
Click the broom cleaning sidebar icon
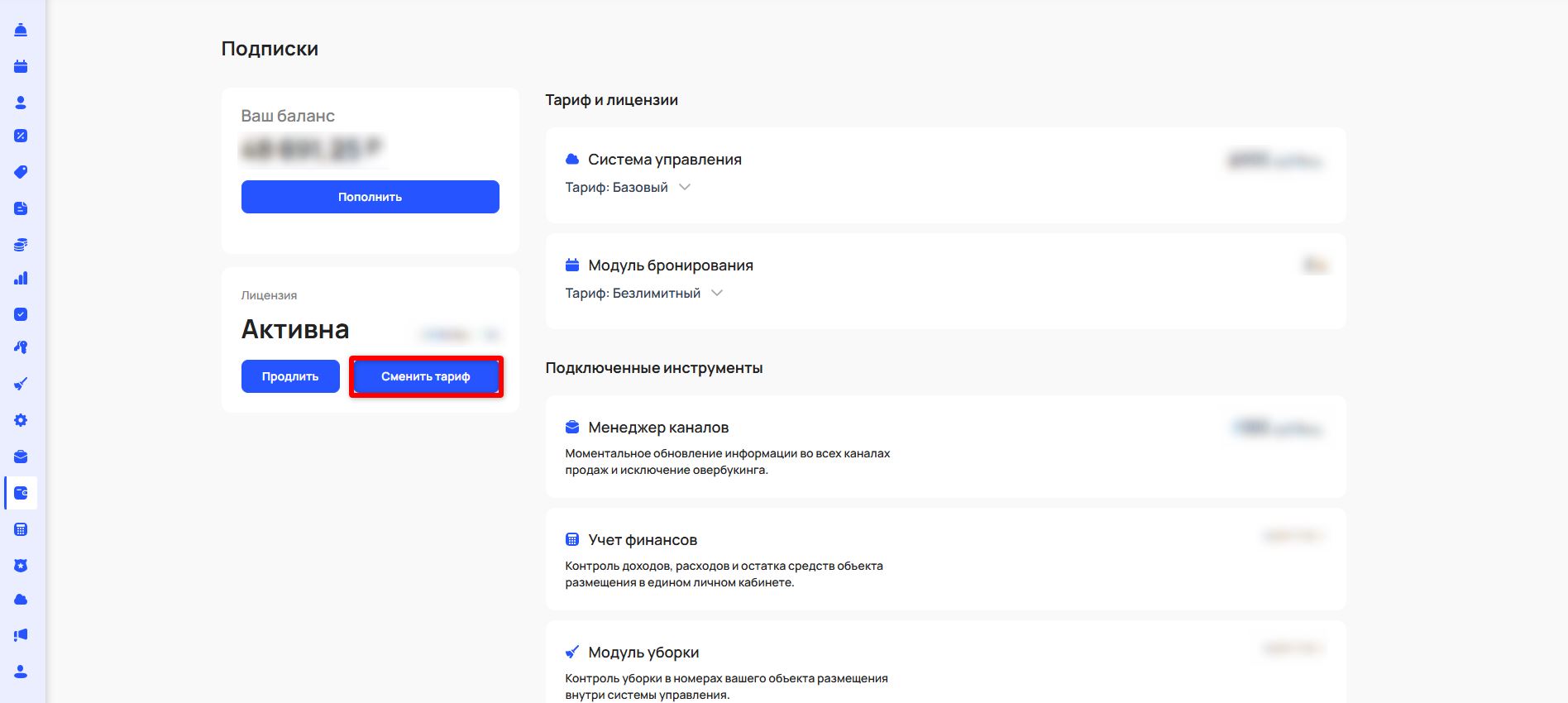[21, 384]
